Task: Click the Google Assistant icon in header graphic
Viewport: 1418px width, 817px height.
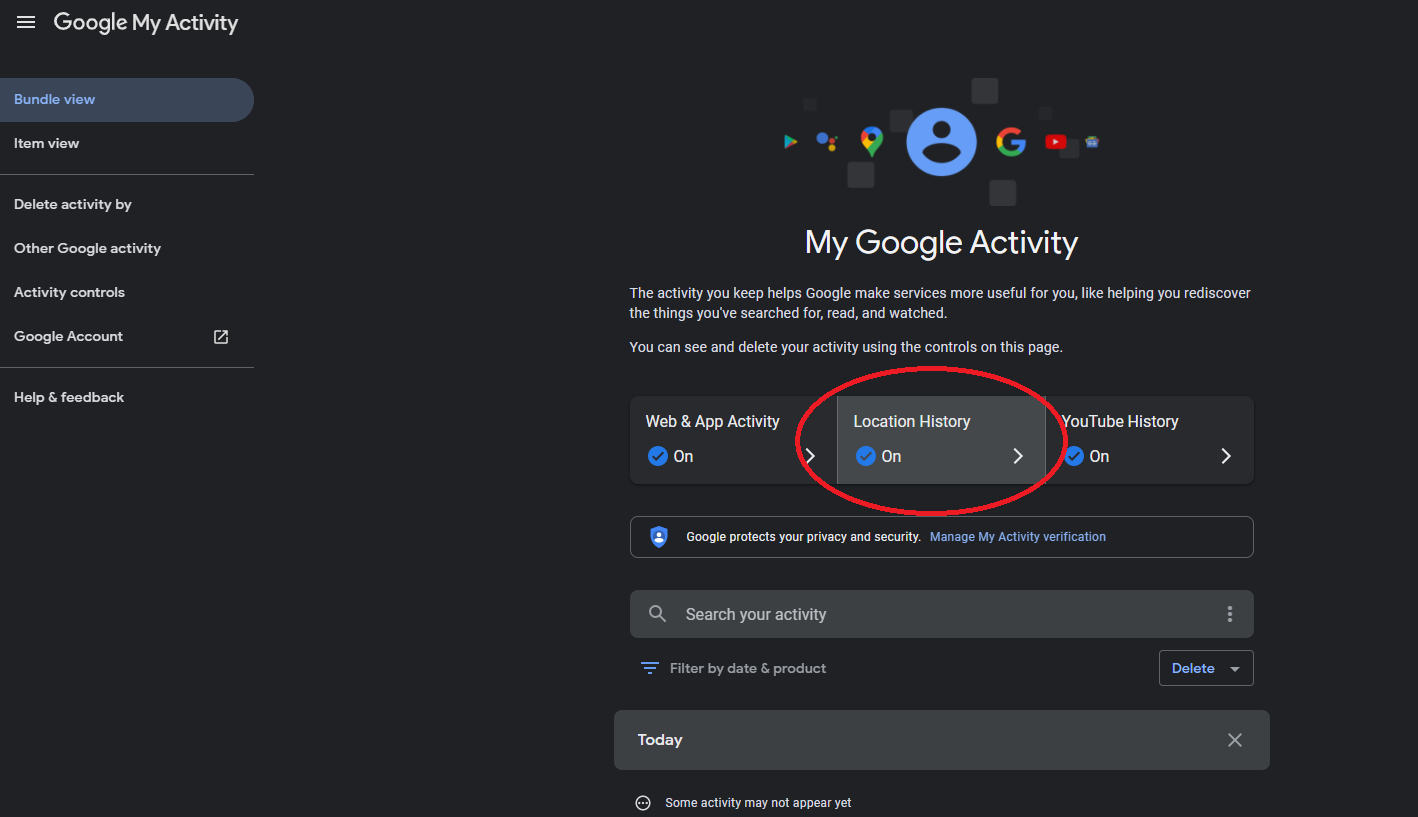Action: point(826,142)
